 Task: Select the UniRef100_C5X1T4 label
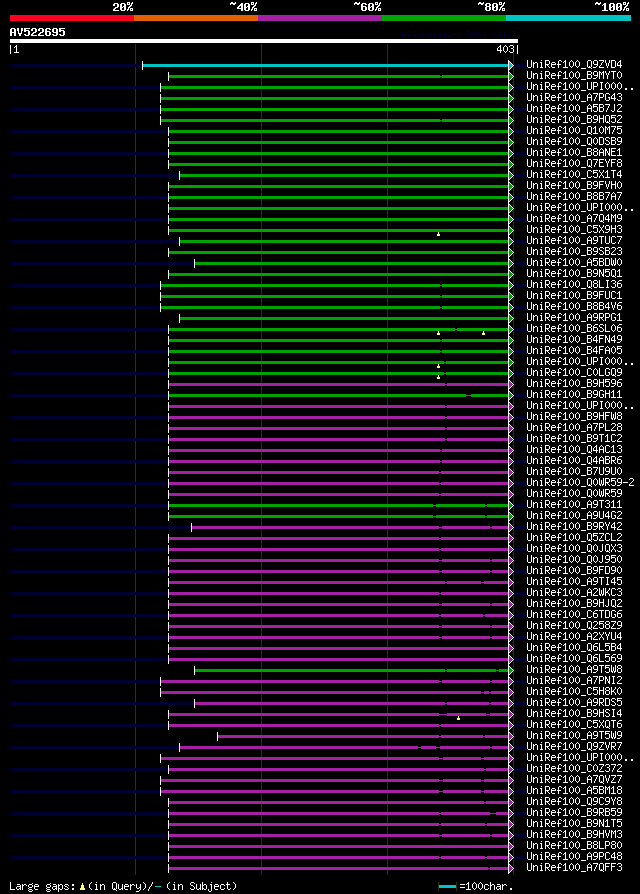coord(574,175)
